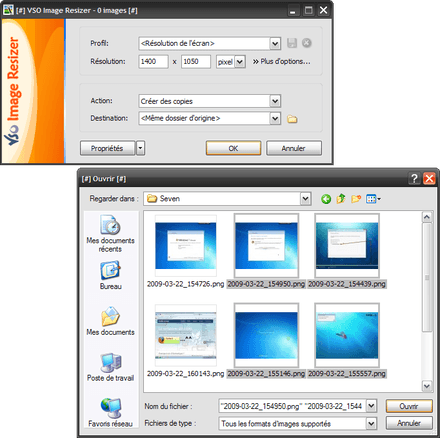Click the Ouvrir button
The width and height of the screenshot is (440, 438).
point(409,406)
